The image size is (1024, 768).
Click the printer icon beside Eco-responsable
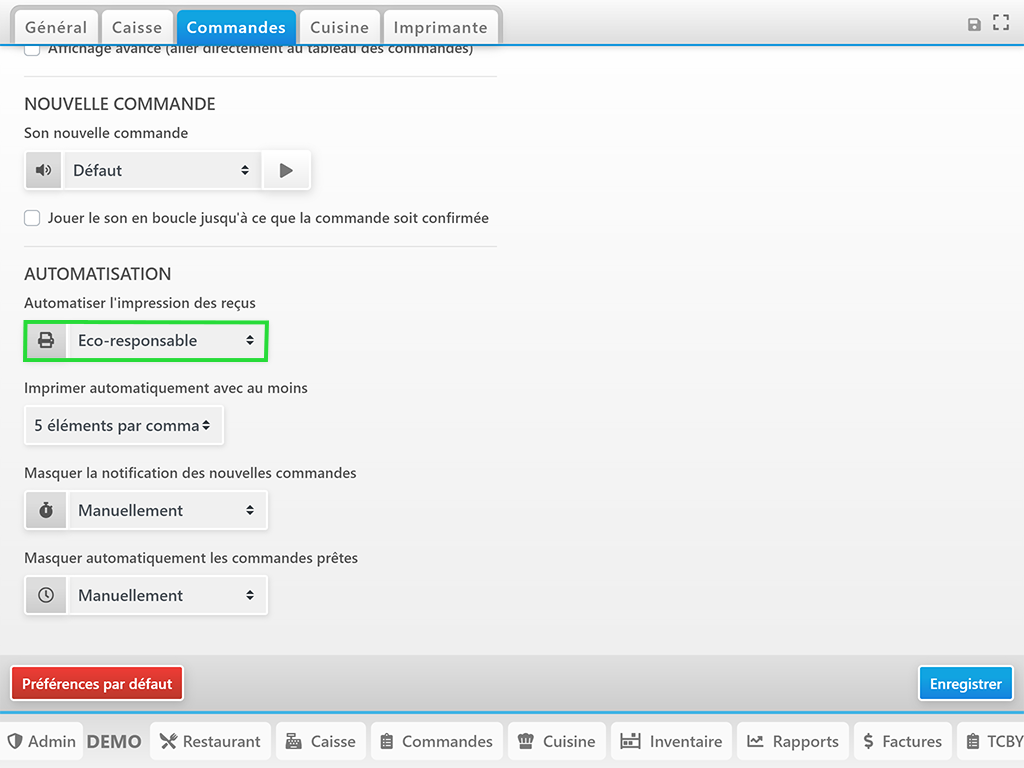46,341
